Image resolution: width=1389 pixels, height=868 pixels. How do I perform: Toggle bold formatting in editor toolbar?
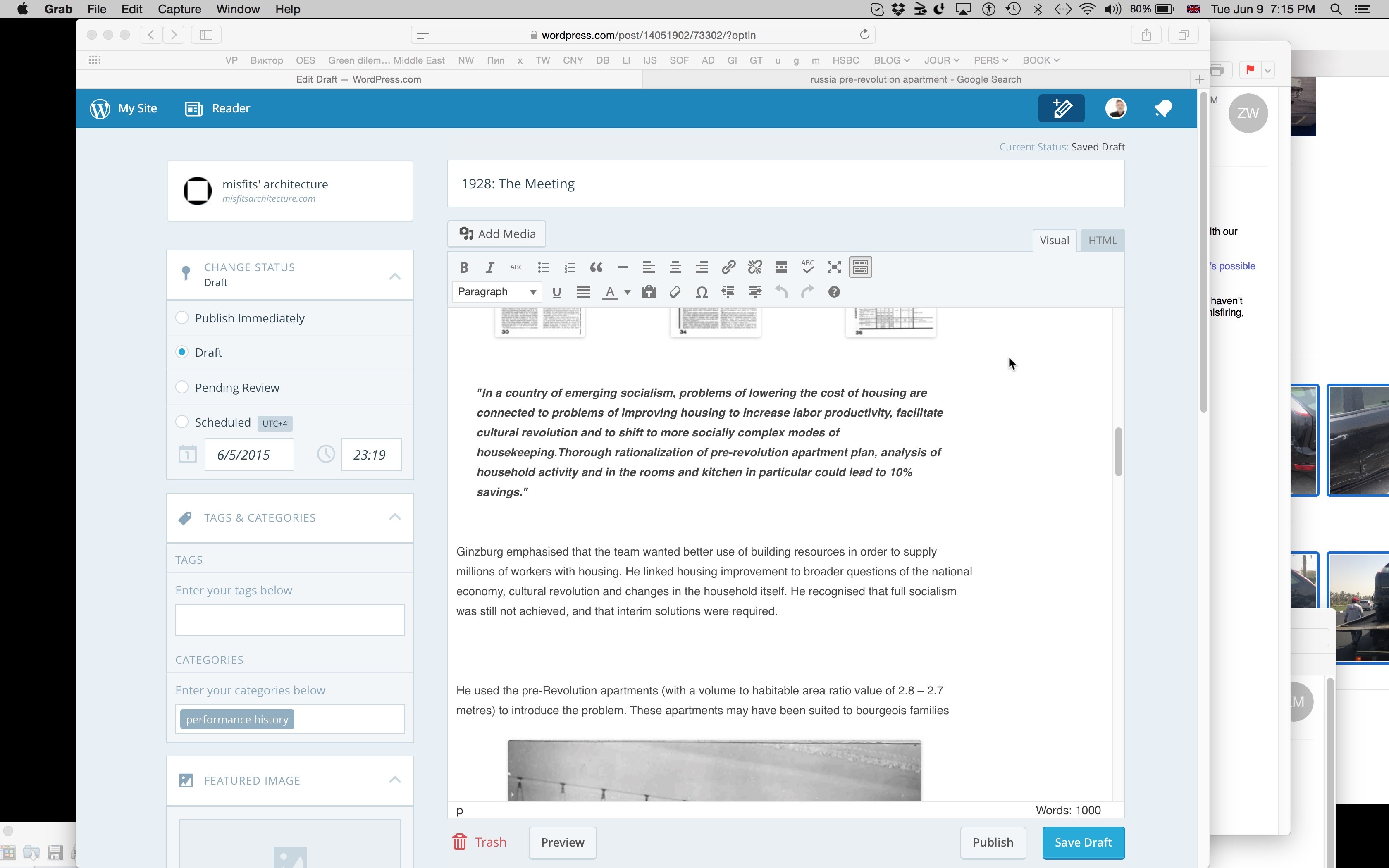(x=464, y=267)
